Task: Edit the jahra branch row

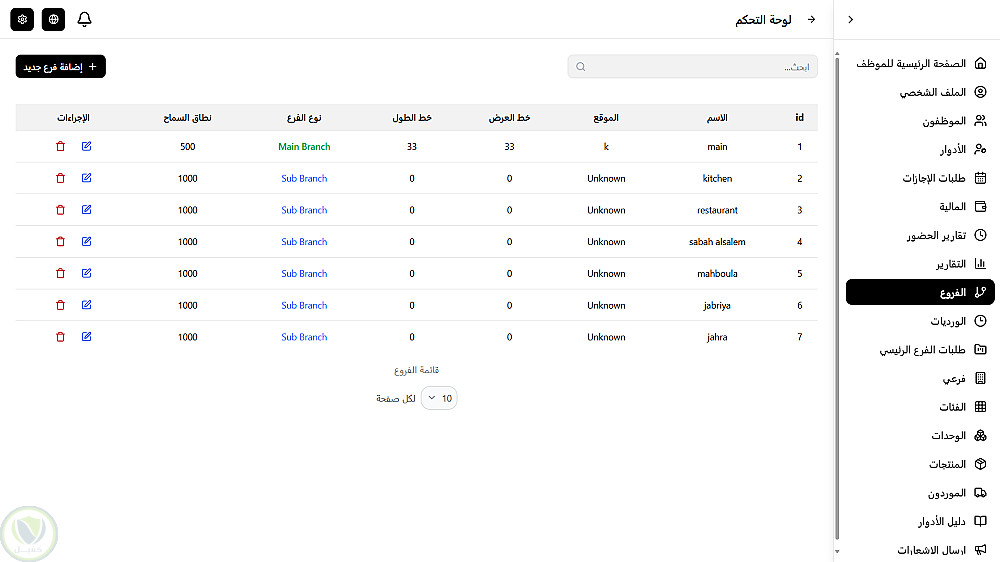Action: tap(87, 336)
